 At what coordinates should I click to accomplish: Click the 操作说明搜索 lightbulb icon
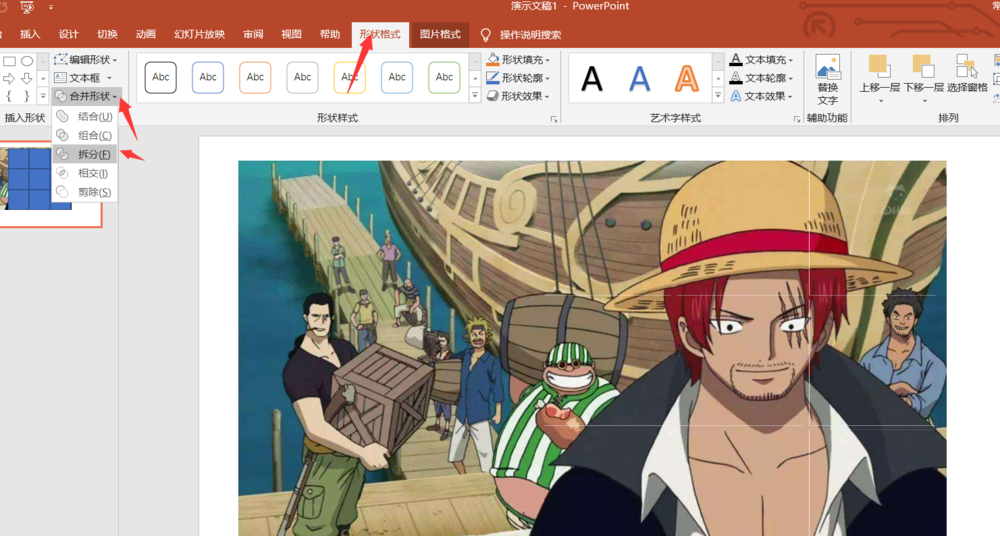pos(486,35)
